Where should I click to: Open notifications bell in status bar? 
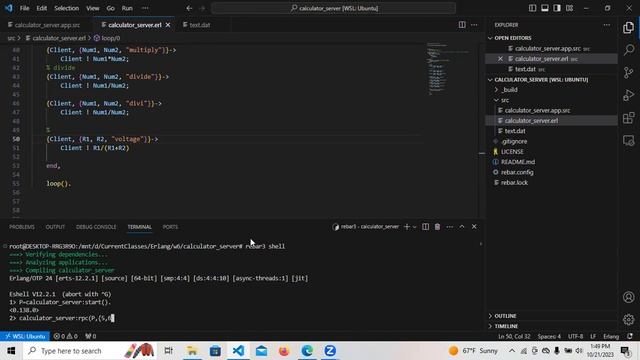click(x=630, y=336)
